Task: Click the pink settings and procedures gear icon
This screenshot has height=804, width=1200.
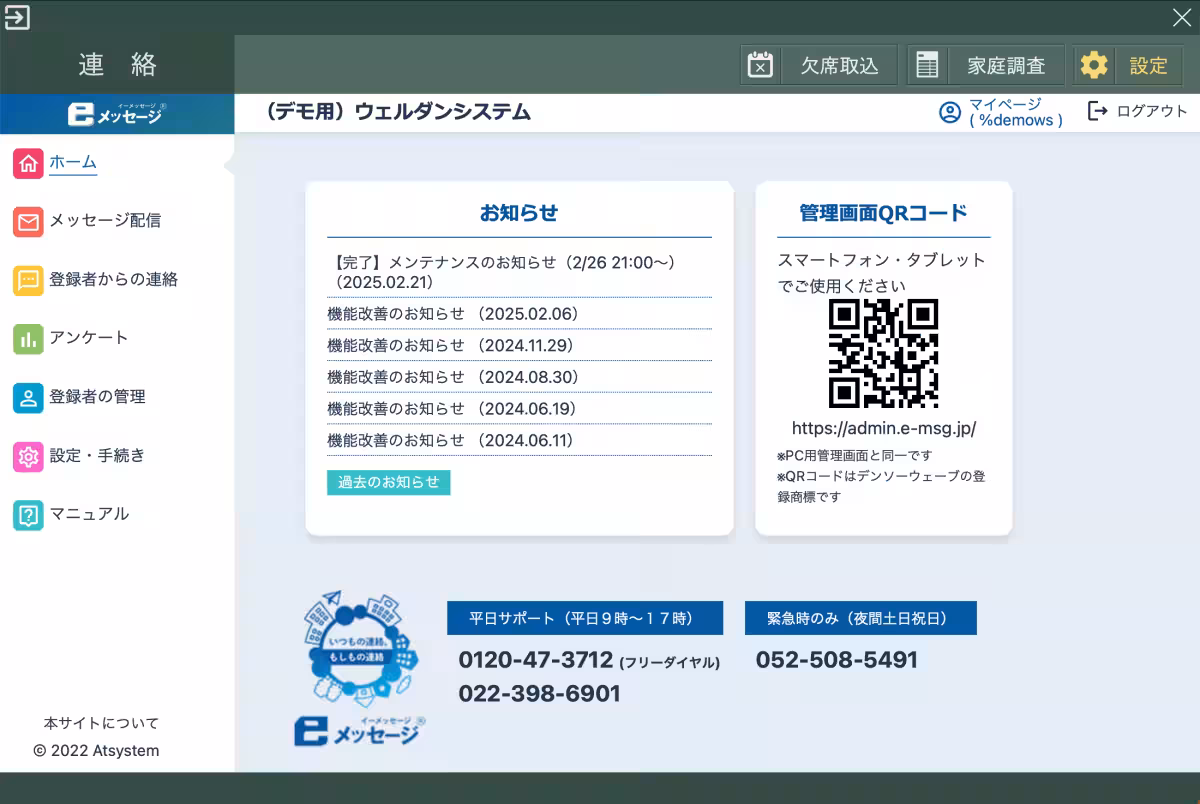Action: point(28,456)
